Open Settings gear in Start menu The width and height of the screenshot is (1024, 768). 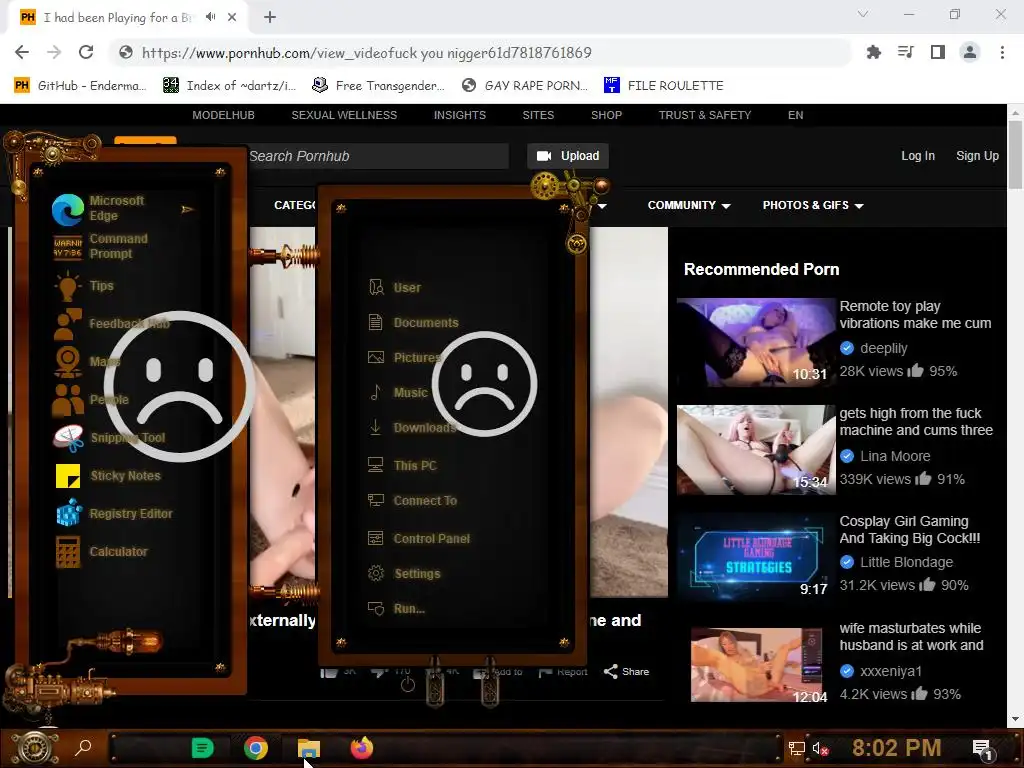404,573
